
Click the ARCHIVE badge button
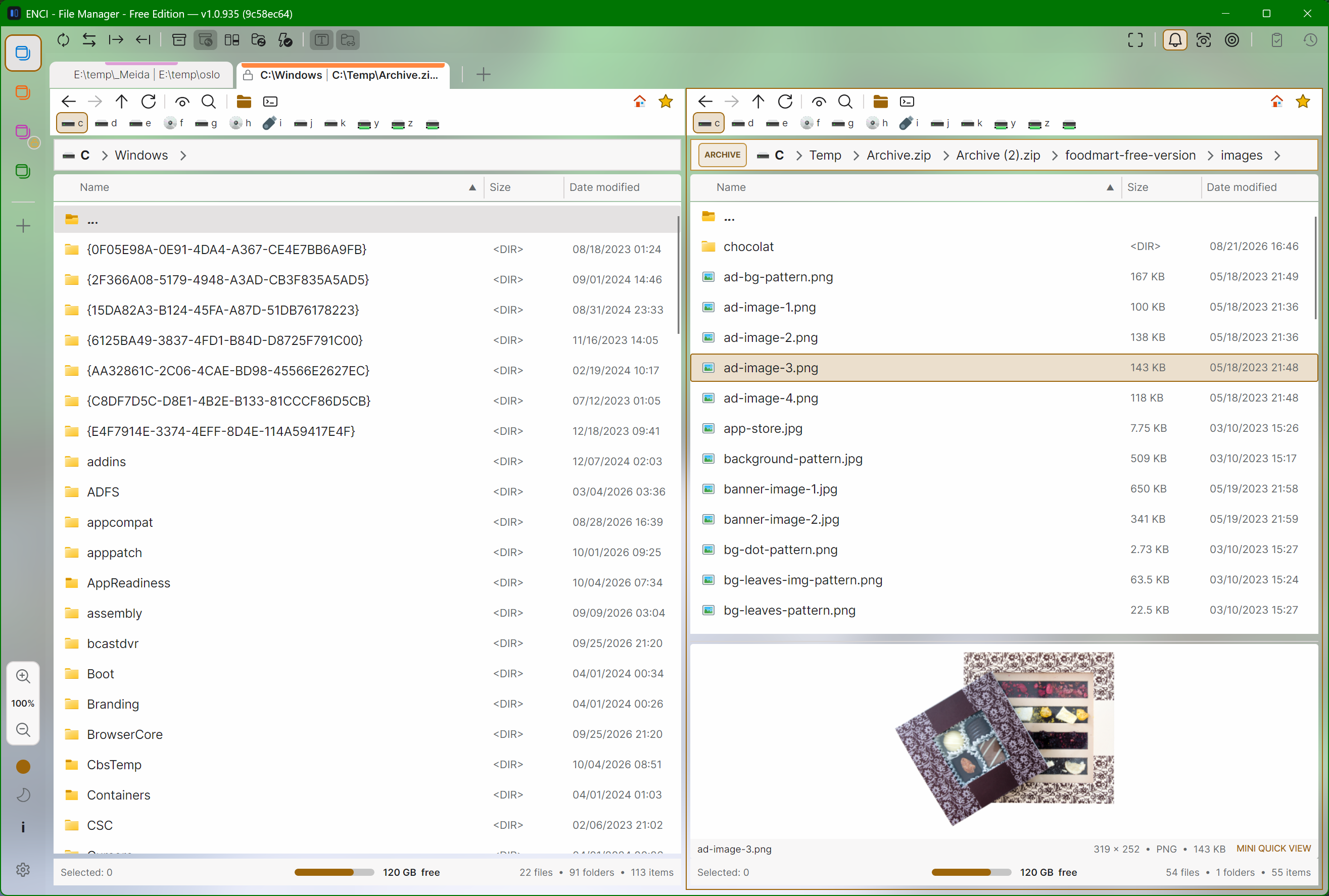click(x=722, y=155)
